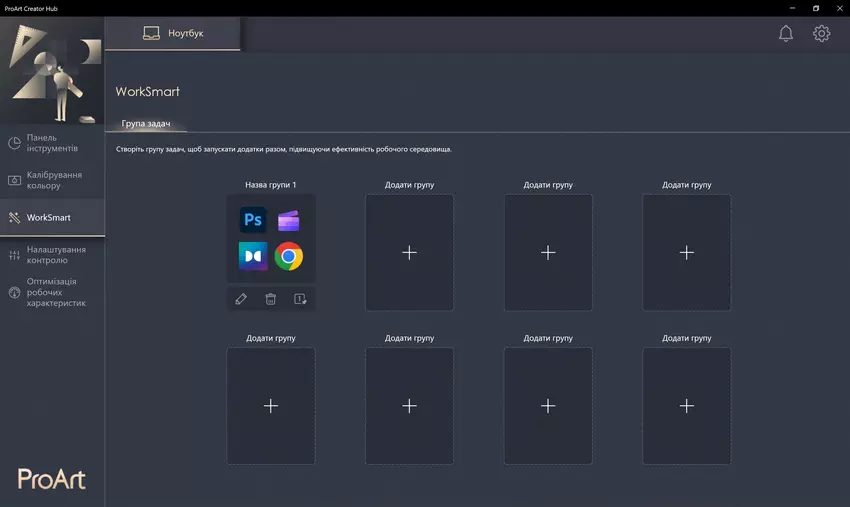This screenshot has width=850, height=507.
Task: Open Калібрування кольору in the sidebar
Action: point(52,180)
